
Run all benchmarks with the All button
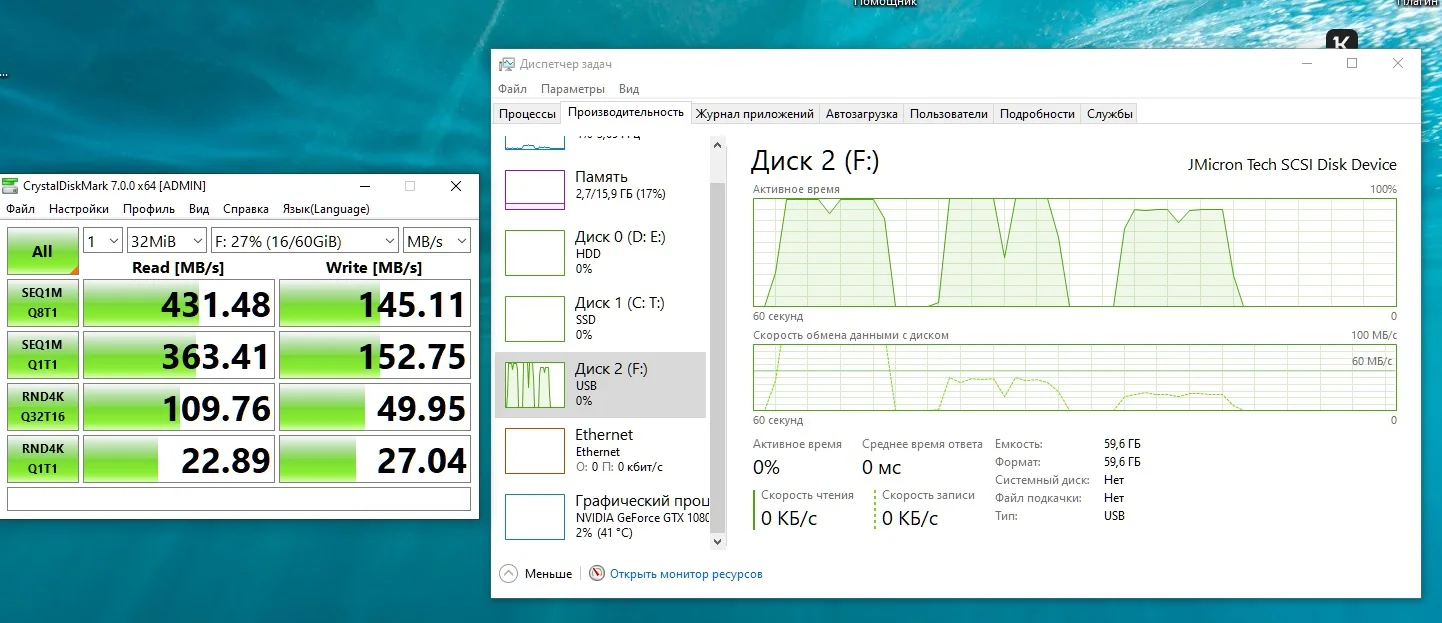coord(42,251)
